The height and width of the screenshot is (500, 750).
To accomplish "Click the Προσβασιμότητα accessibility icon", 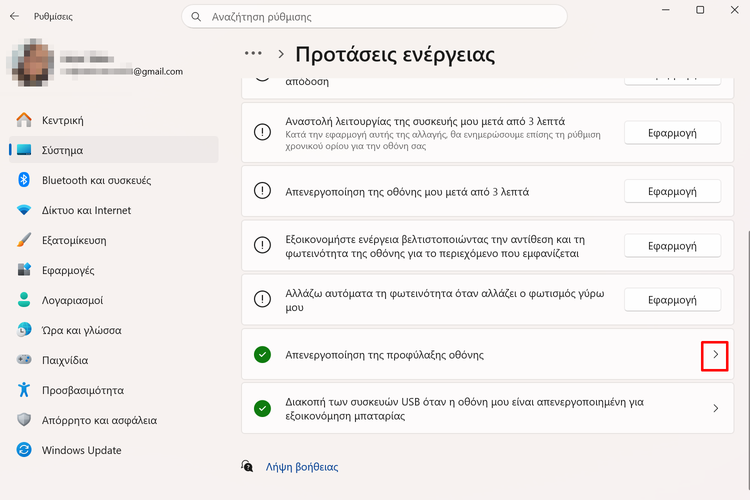I will (x=24, y=390).
